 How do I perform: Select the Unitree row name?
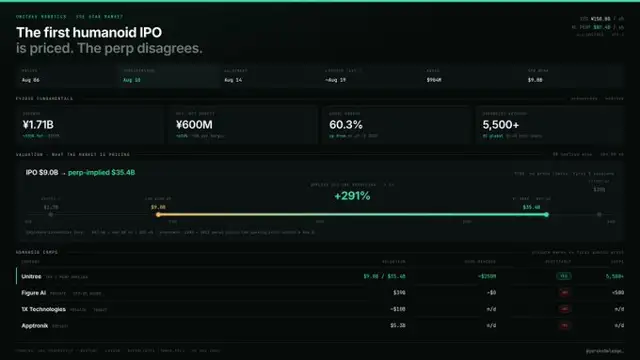point(31,277)
